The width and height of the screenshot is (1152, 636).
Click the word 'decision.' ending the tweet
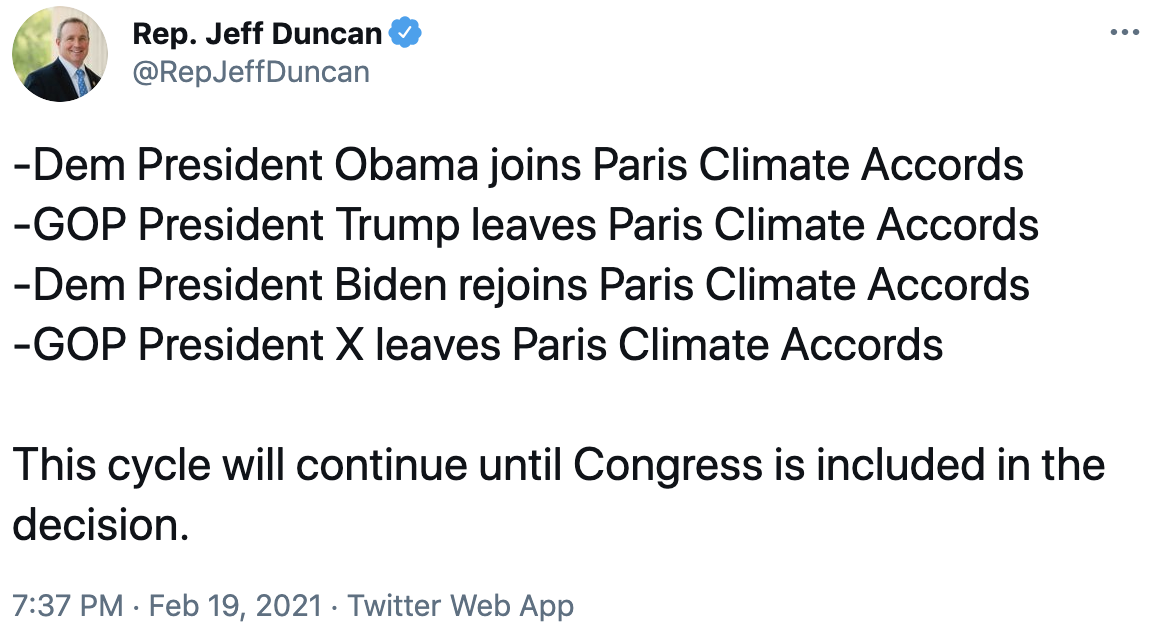coord(100,525)
